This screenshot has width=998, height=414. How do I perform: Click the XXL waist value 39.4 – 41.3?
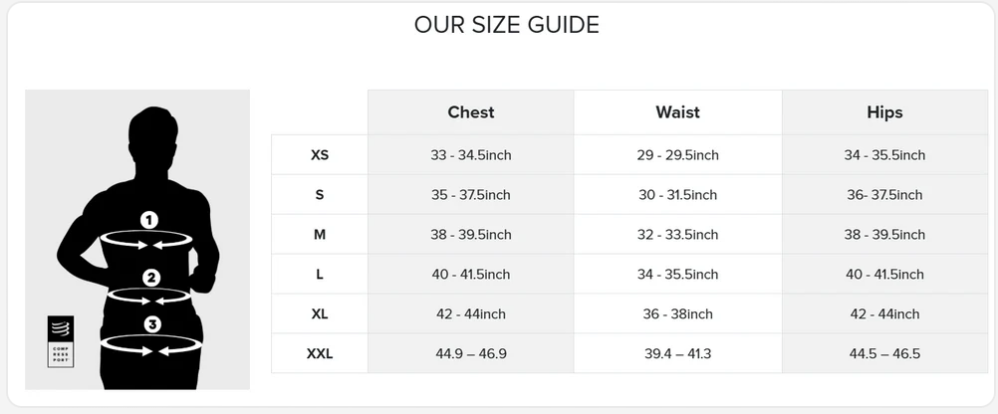pyautogui.click(x=678, y=353)
